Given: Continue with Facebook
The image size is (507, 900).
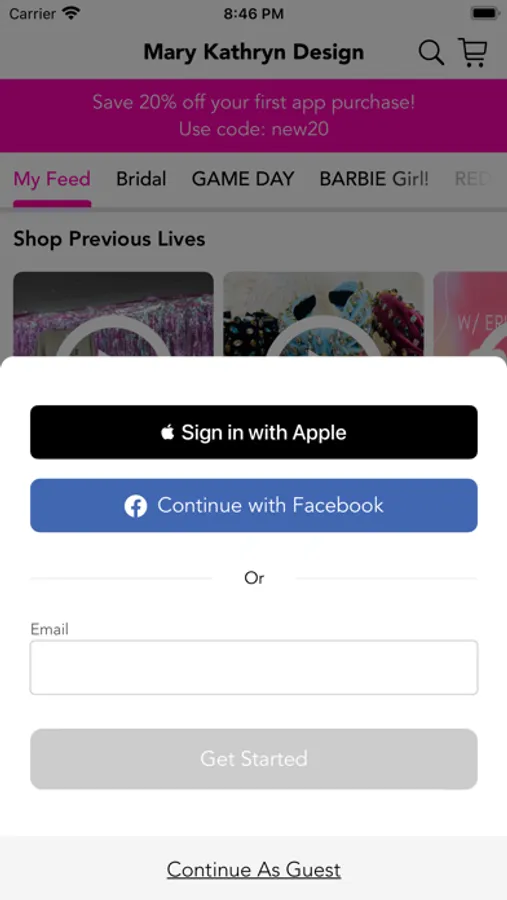Looking at the screenshot, I should [x=254, y=506].
